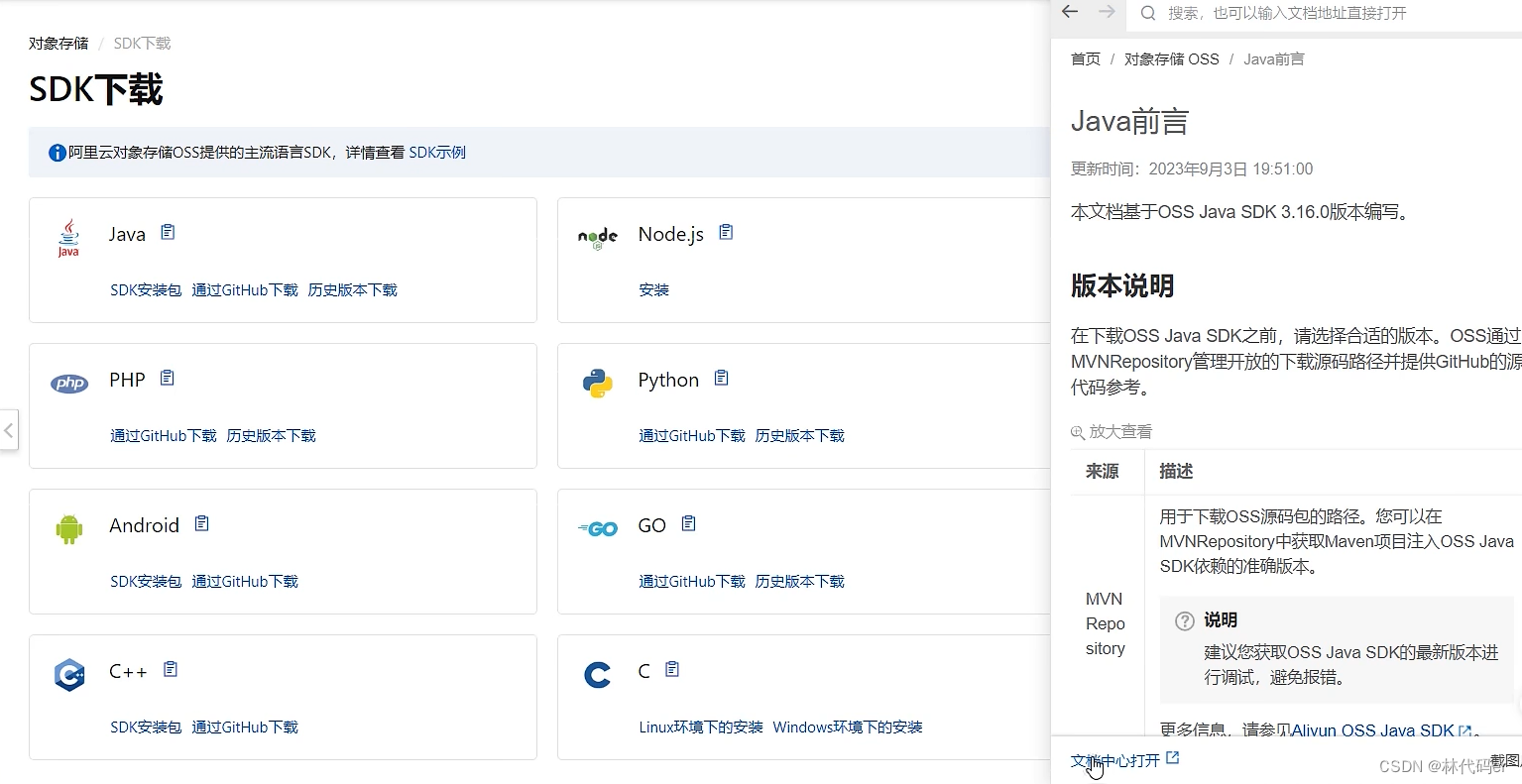The image size is (1522, 784).
Task: Collapse the left panel with the edge chevron
Action: click(10, 430)
